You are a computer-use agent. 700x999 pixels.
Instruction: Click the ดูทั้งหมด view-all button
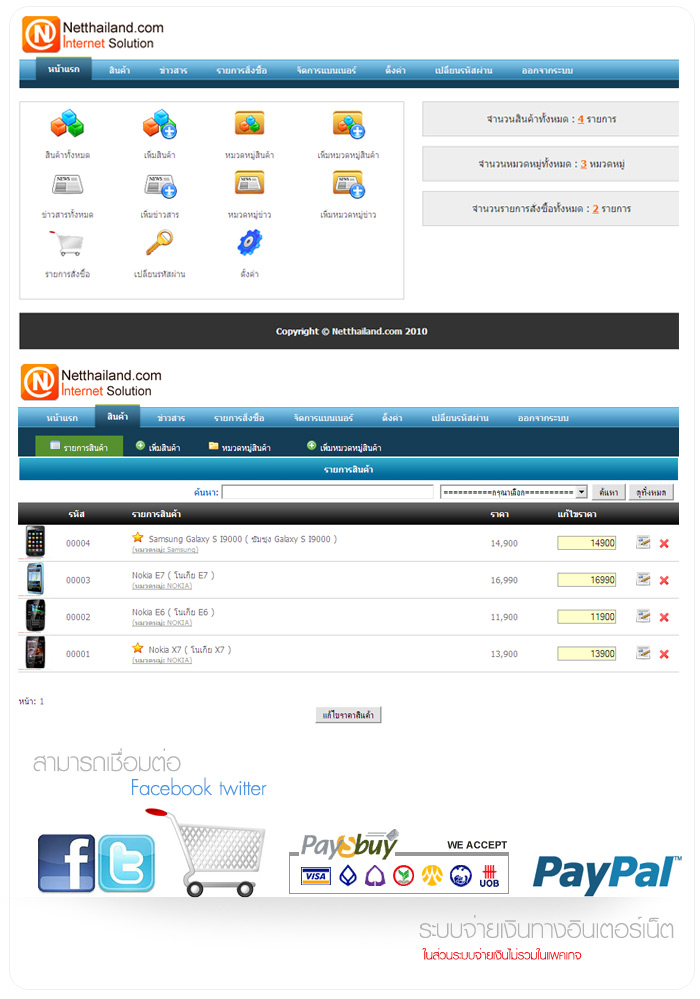(651, 492)
